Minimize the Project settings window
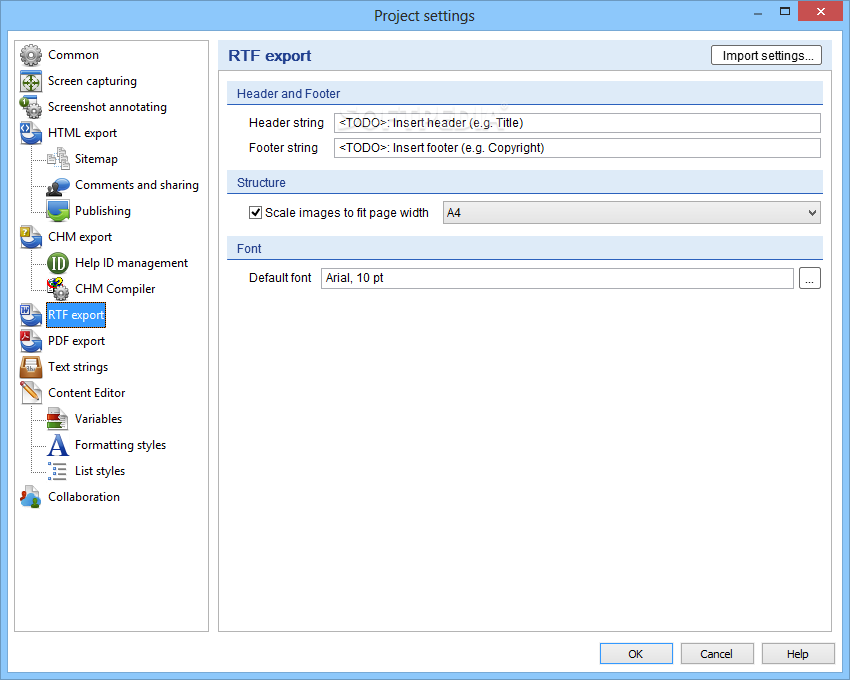Viewport: 850px width, 680px height. 758,13
